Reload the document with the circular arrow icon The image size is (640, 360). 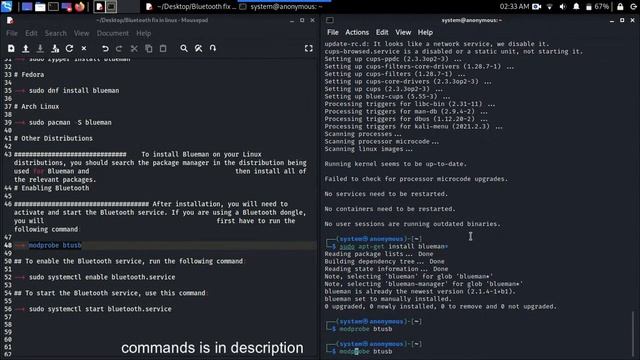coord(69,49)
